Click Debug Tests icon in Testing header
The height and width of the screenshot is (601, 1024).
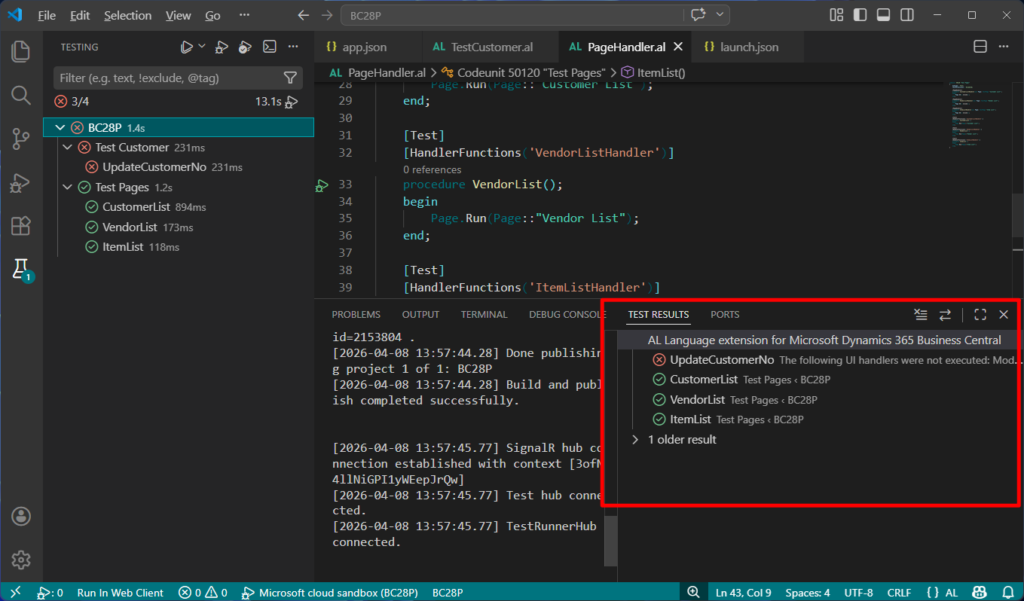click(221, 47)
